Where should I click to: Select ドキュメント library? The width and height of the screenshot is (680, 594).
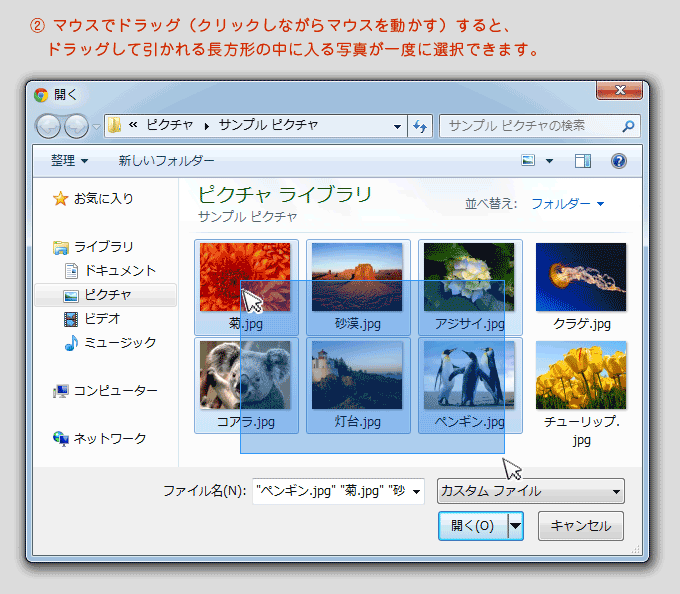tap(120, 271)
